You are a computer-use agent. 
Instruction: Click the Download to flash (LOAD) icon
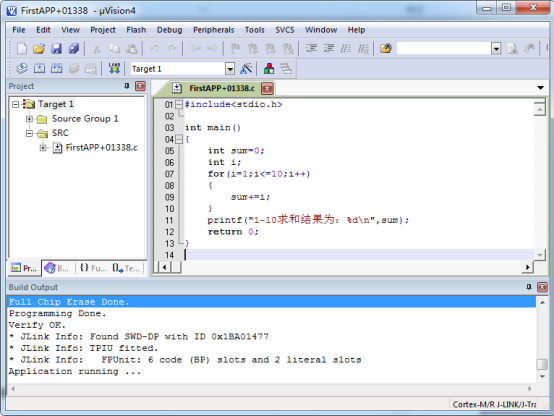pos(114,68)
